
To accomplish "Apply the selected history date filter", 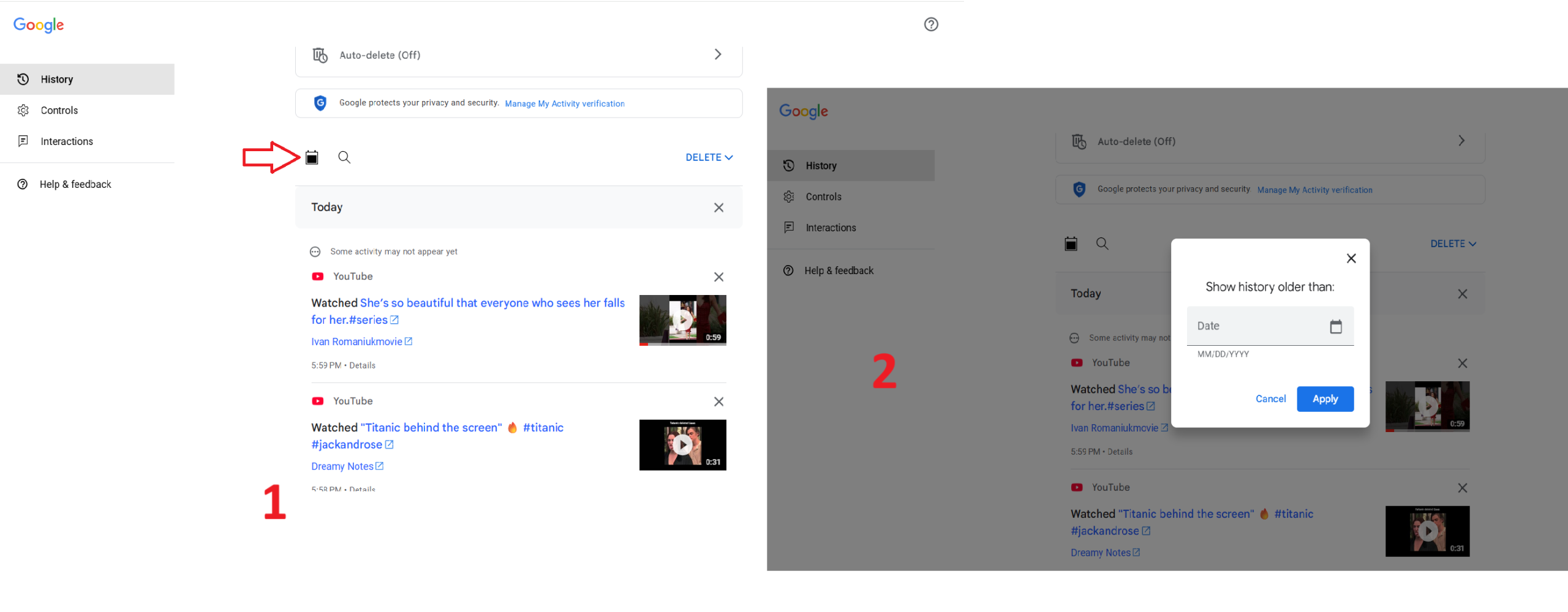I will point(1325,398).
